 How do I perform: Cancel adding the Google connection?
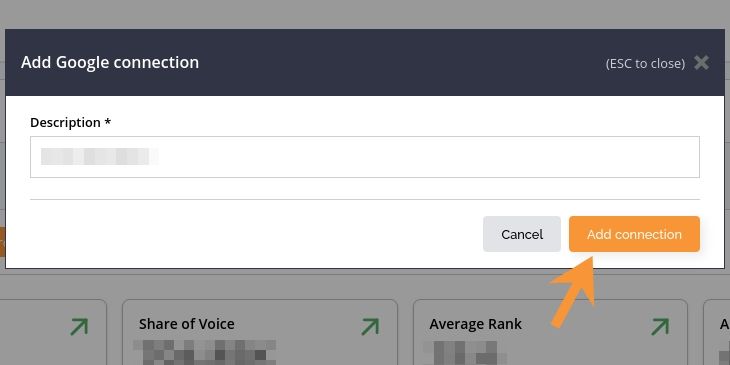(x=522, y=234)
